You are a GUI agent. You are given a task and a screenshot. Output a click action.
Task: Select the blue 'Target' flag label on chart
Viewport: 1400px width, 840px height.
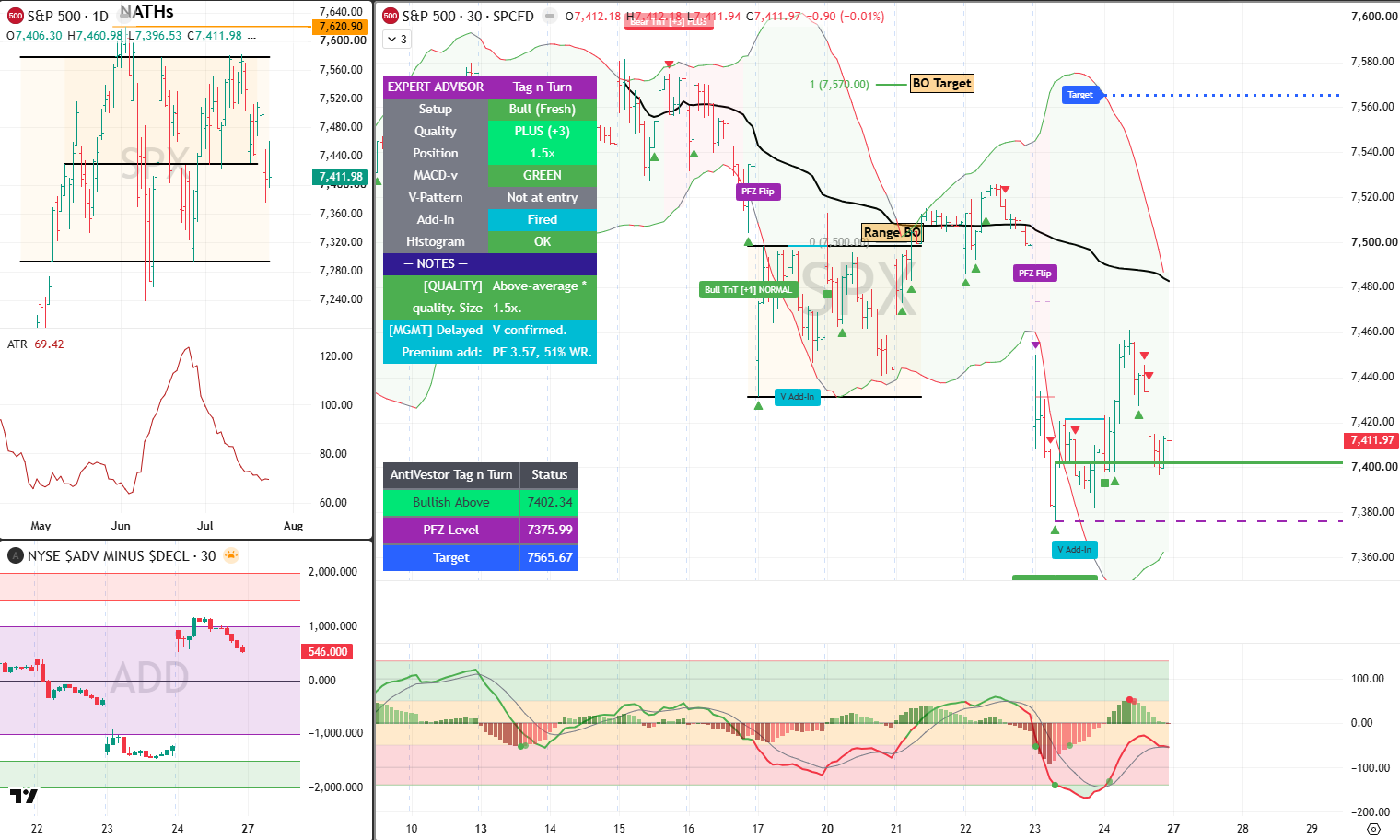1079,94
